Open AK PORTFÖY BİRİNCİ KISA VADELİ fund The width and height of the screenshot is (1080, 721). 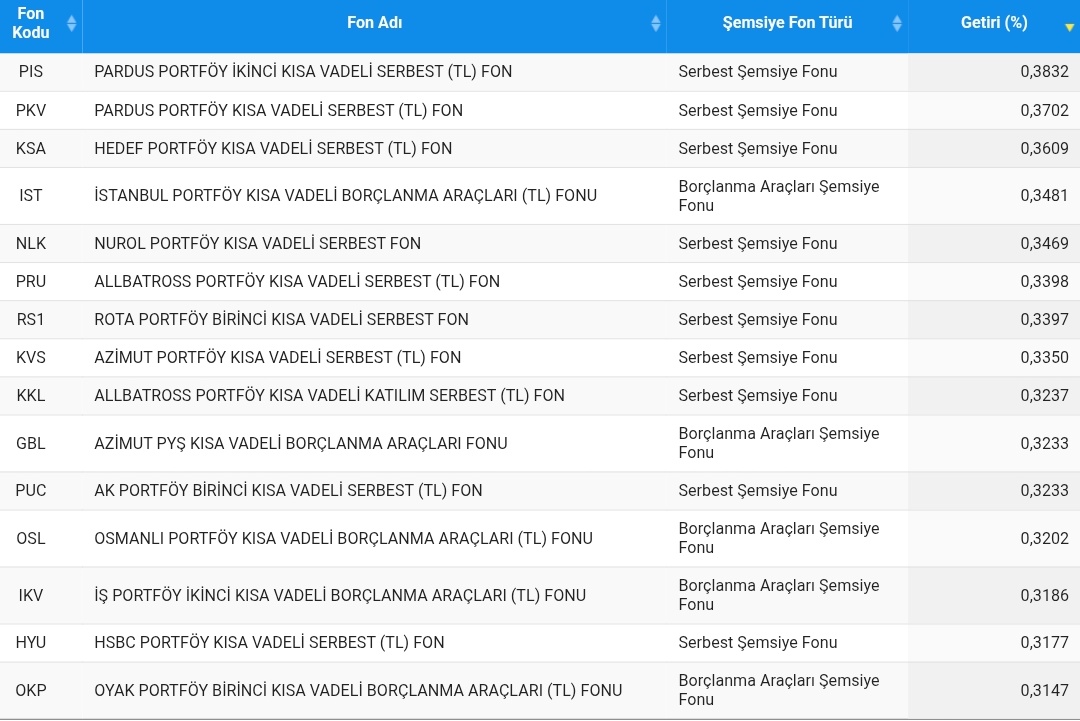288,490
